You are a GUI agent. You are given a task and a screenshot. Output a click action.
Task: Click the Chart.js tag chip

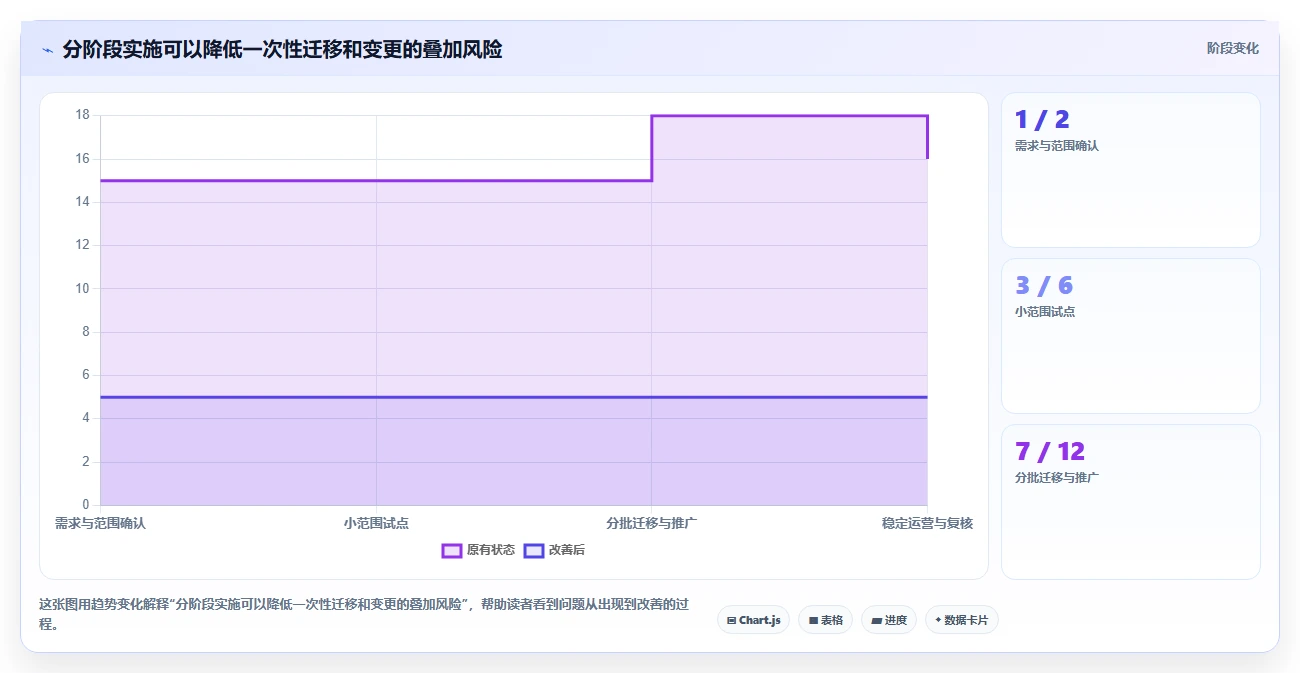[753, 620]
